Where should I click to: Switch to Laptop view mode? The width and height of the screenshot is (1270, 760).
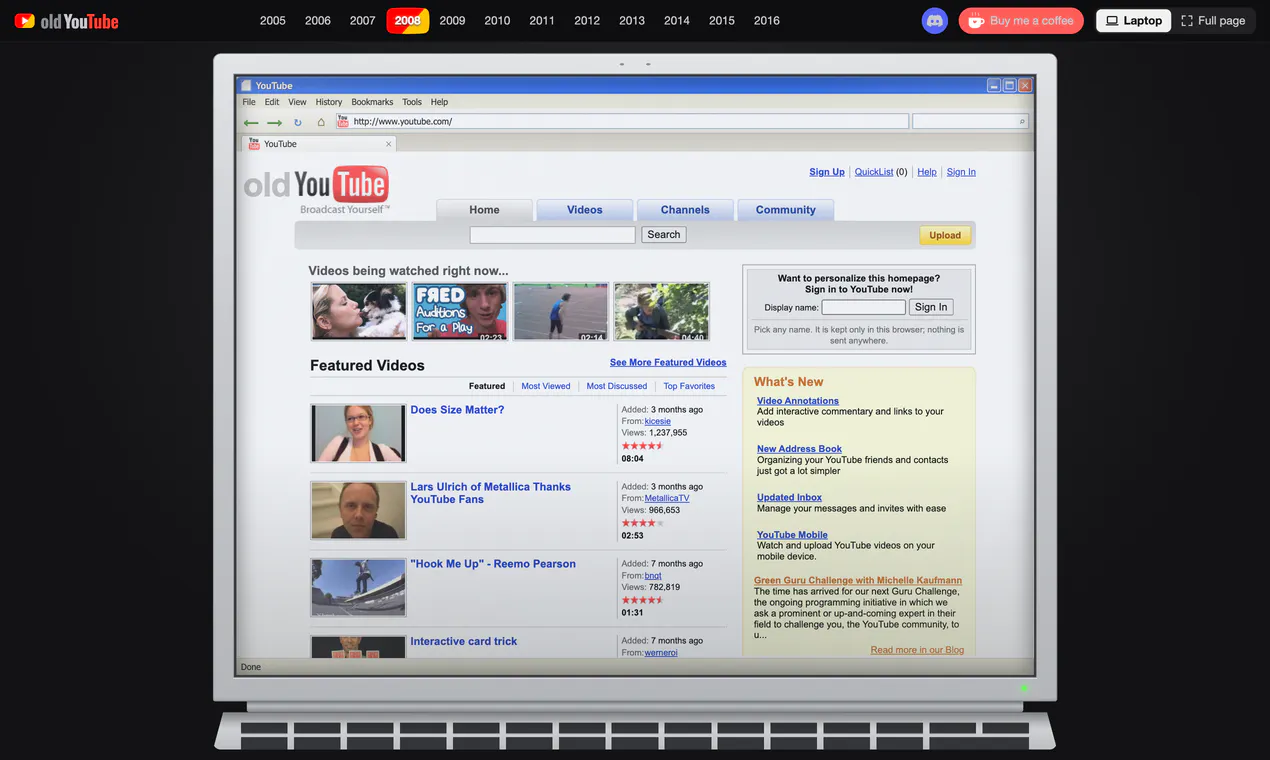tap(1133, 21)
